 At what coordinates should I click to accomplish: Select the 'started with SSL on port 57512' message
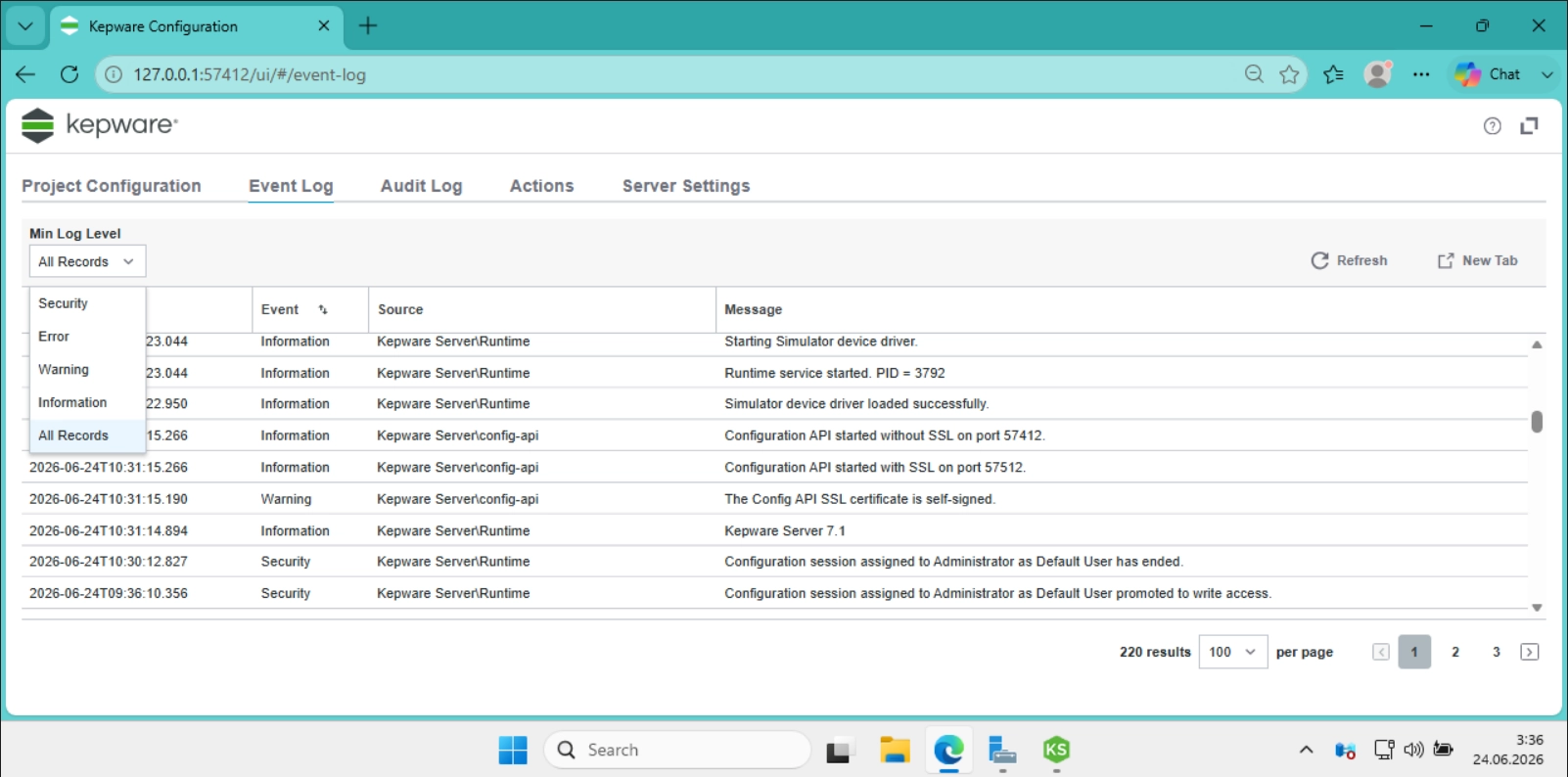[875, 468]
